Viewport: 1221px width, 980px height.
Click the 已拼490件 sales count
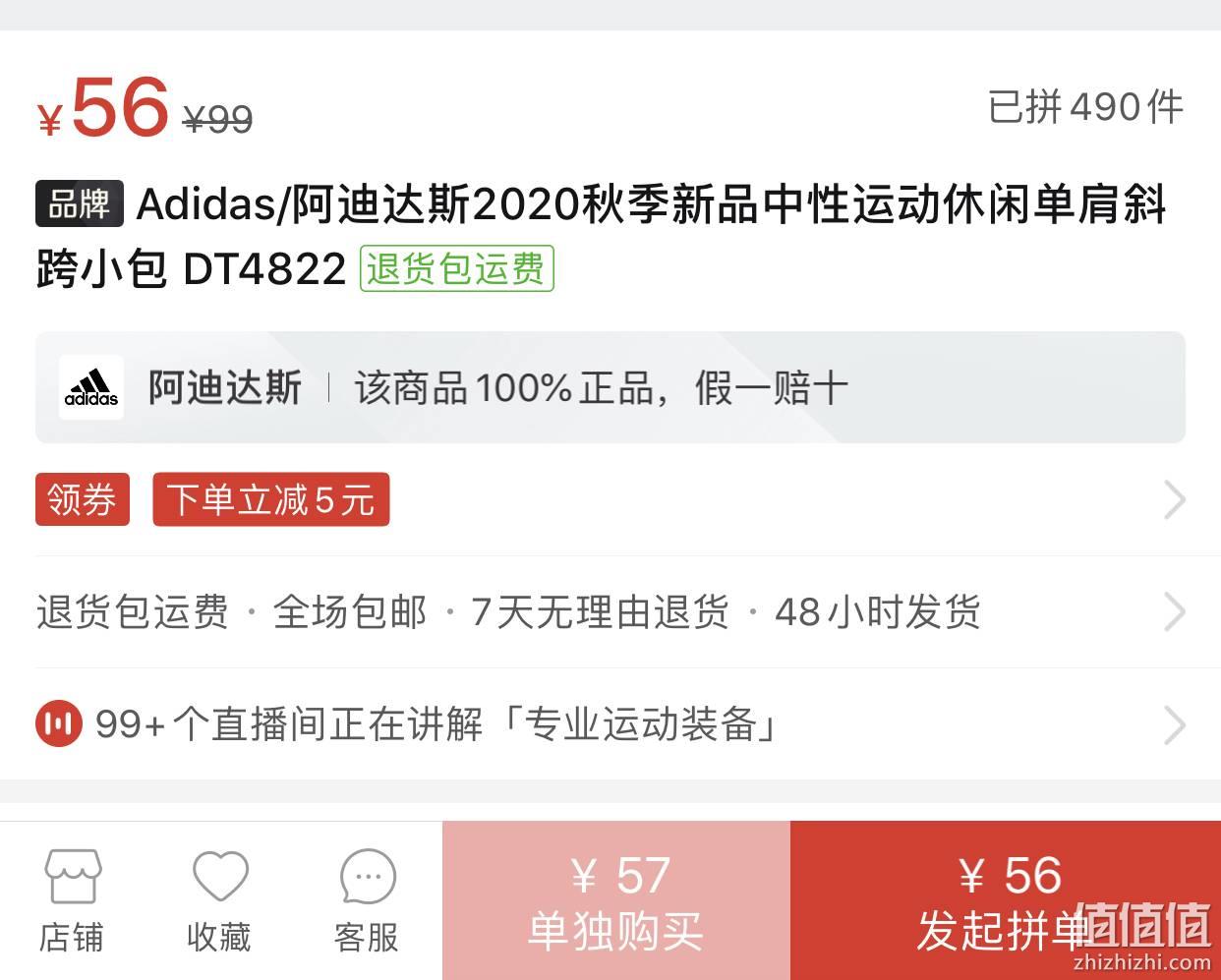(x=1086, y=107)
